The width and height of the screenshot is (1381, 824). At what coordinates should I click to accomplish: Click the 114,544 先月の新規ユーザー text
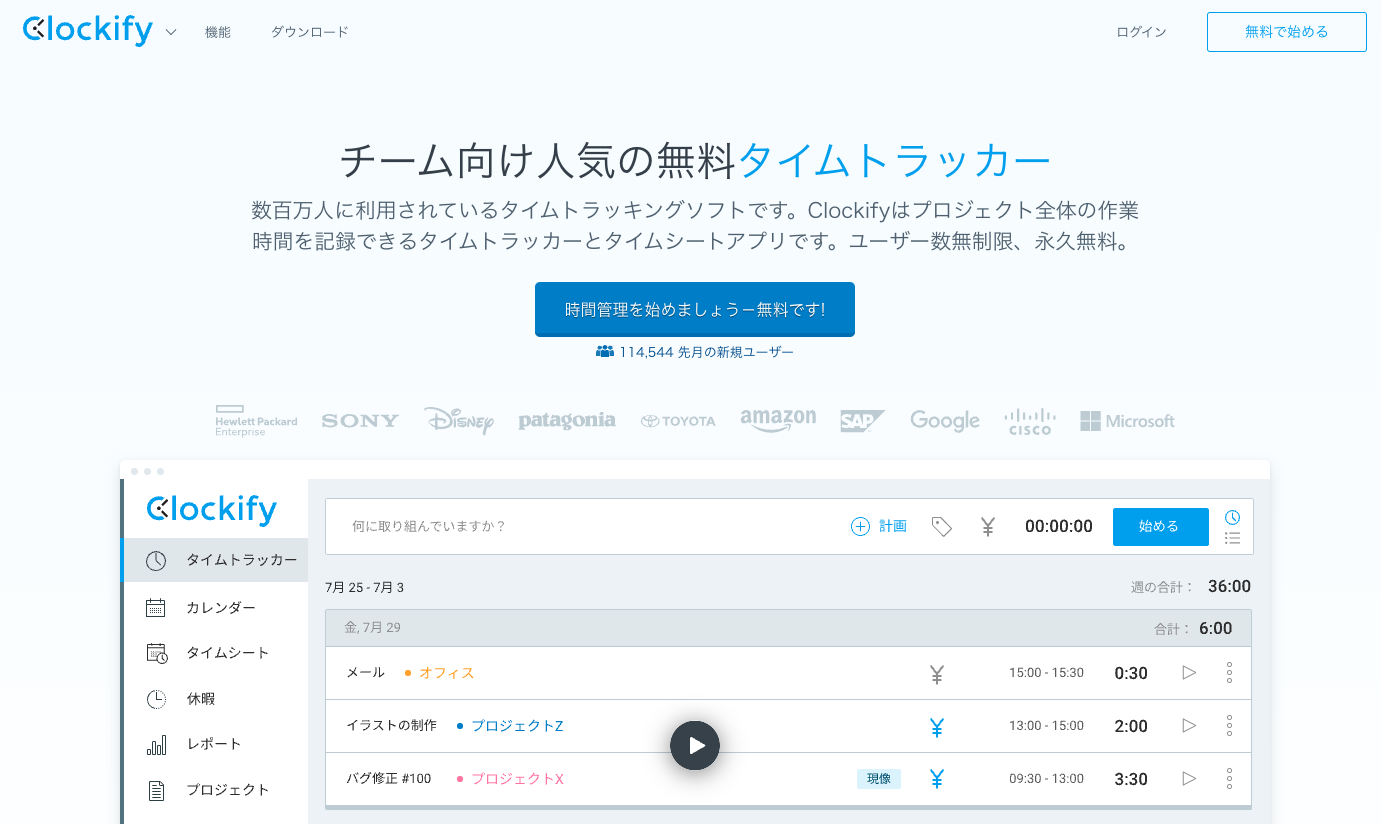tap(706, 352)
